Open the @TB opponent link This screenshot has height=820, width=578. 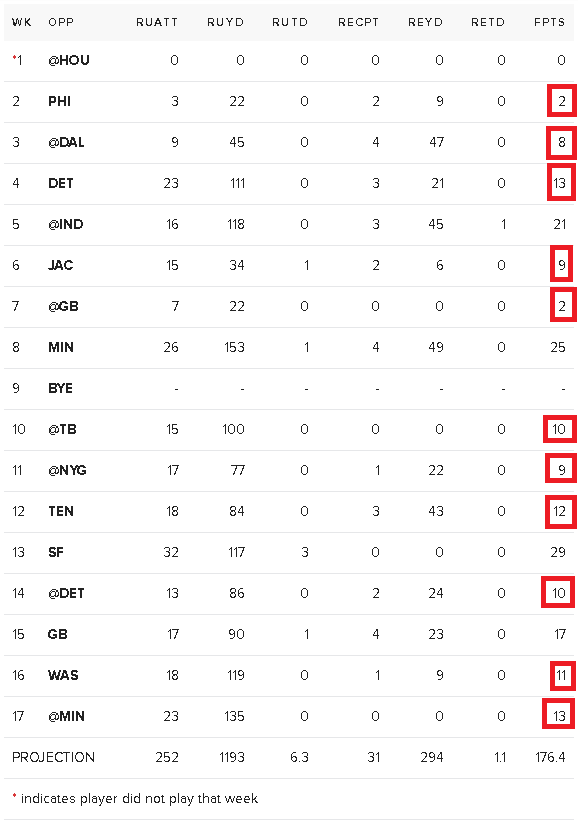coord(62,429)
